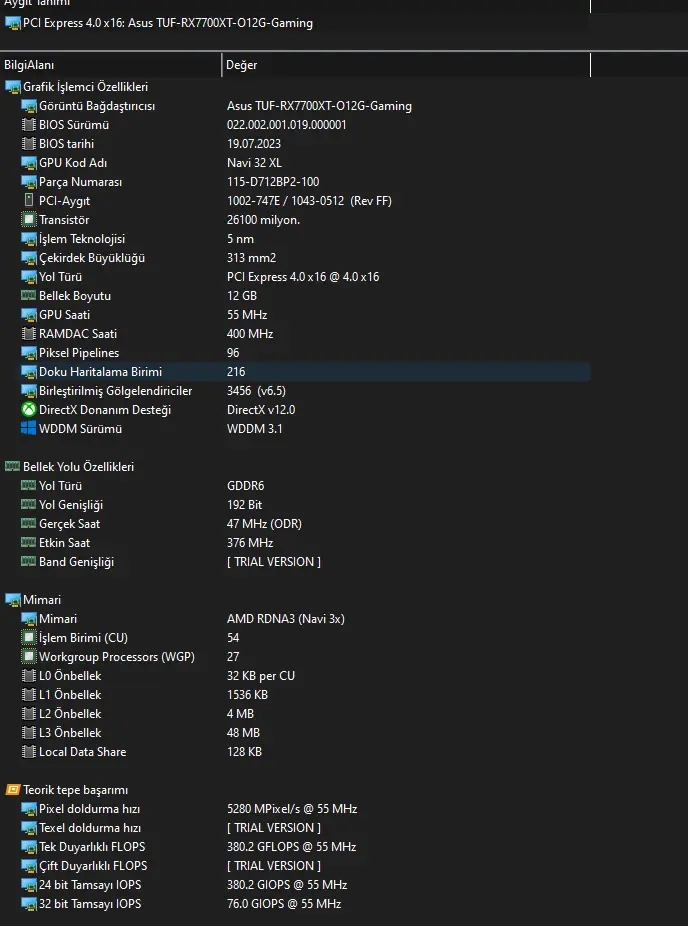Click the icon next to Pixel doldurma hızı
688x926 pixels.
coord(28,809)
